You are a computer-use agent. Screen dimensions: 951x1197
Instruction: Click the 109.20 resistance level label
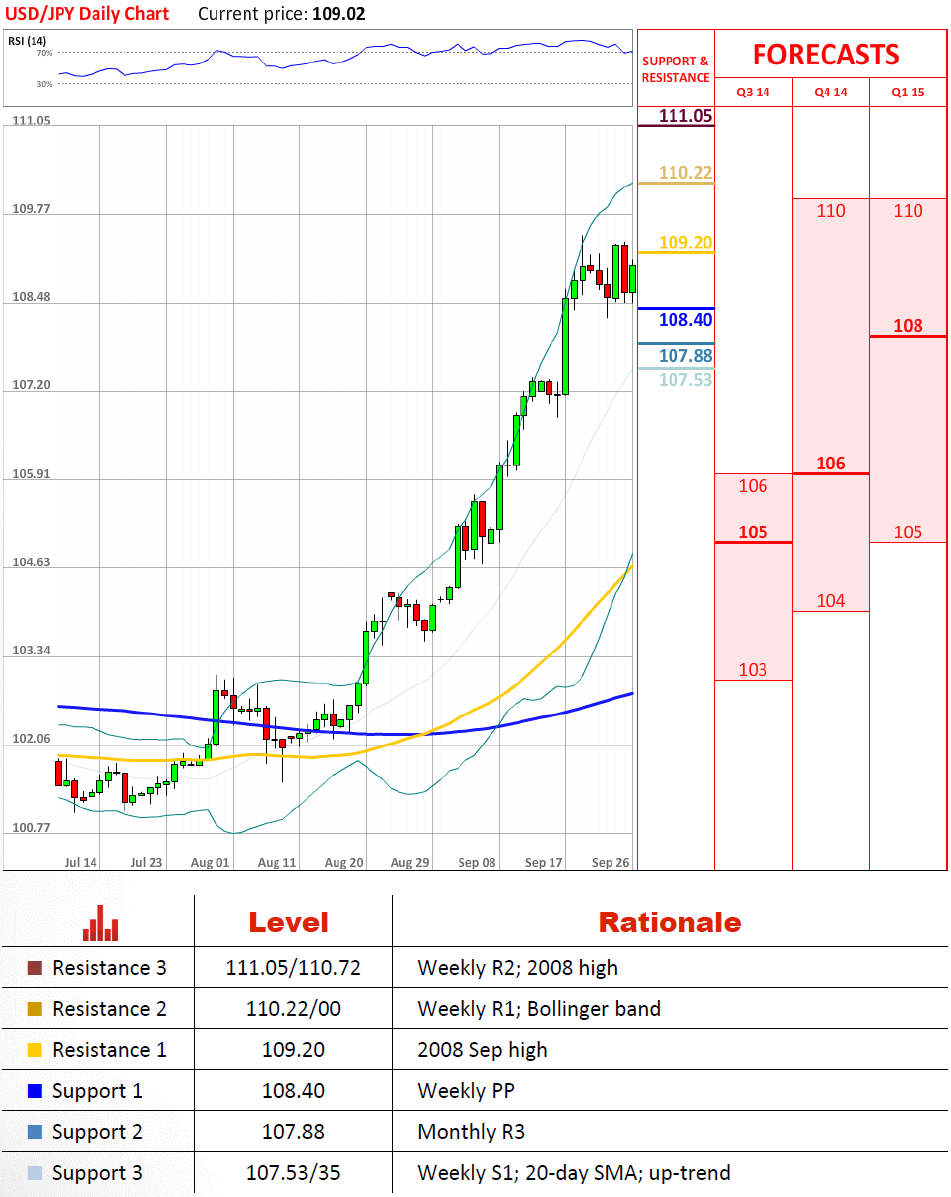[685, 242]
